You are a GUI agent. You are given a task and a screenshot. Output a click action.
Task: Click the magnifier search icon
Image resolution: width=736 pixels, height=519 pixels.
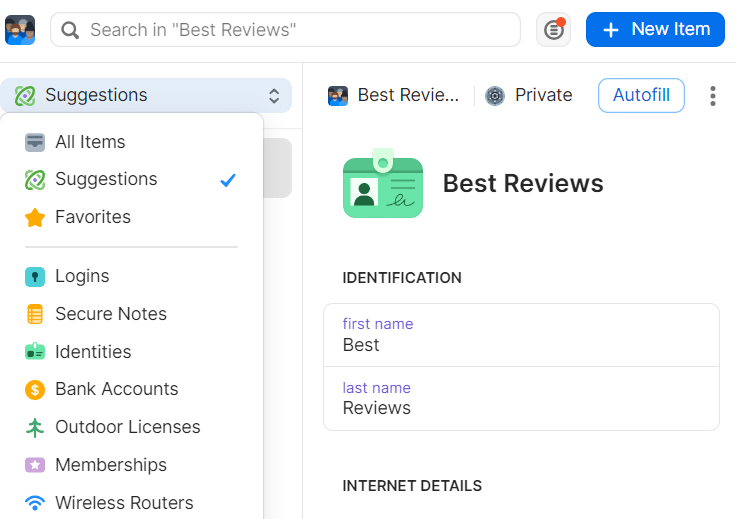70,30
